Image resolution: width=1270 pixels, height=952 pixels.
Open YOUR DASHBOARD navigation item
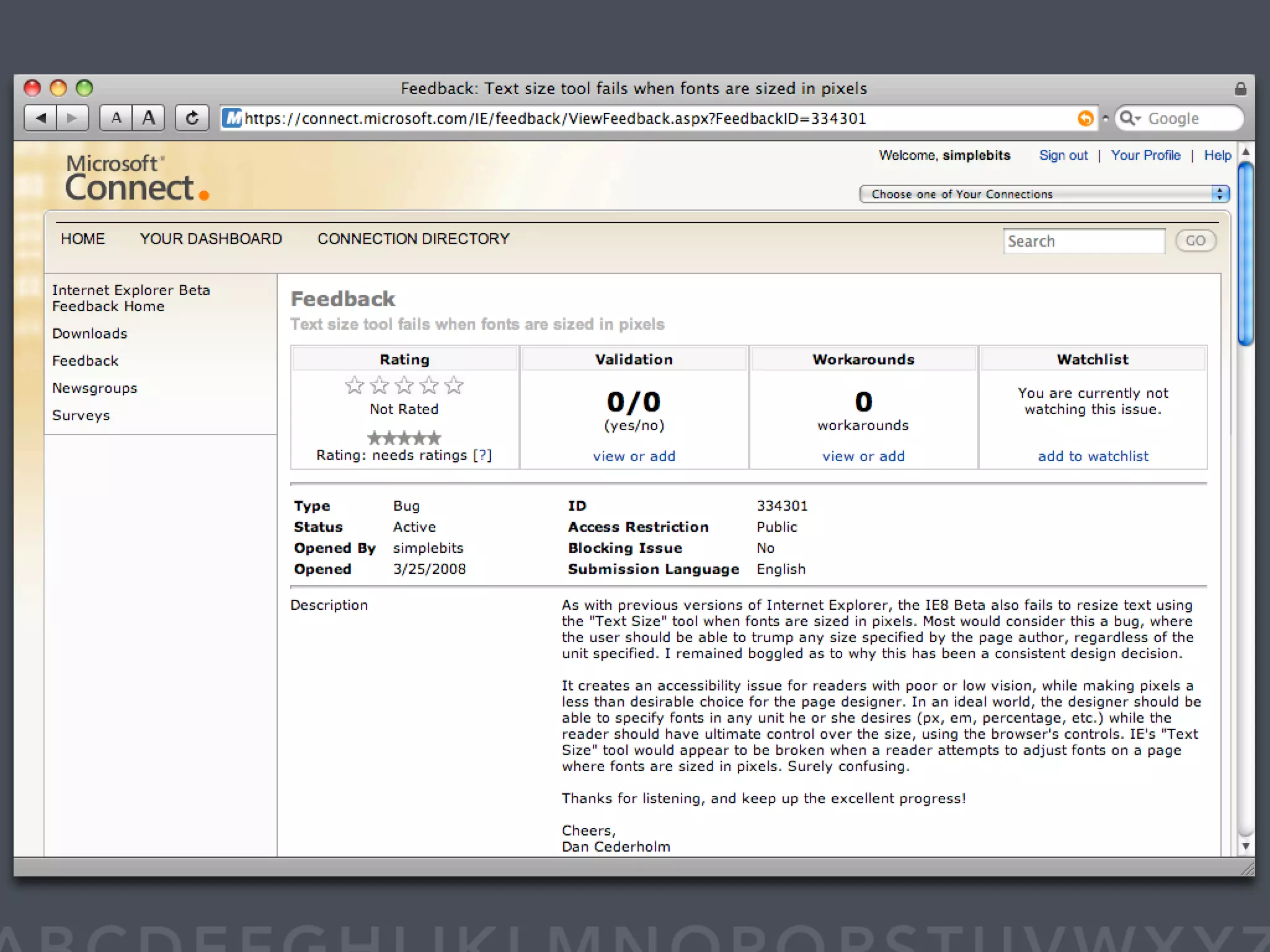(211, 239)
